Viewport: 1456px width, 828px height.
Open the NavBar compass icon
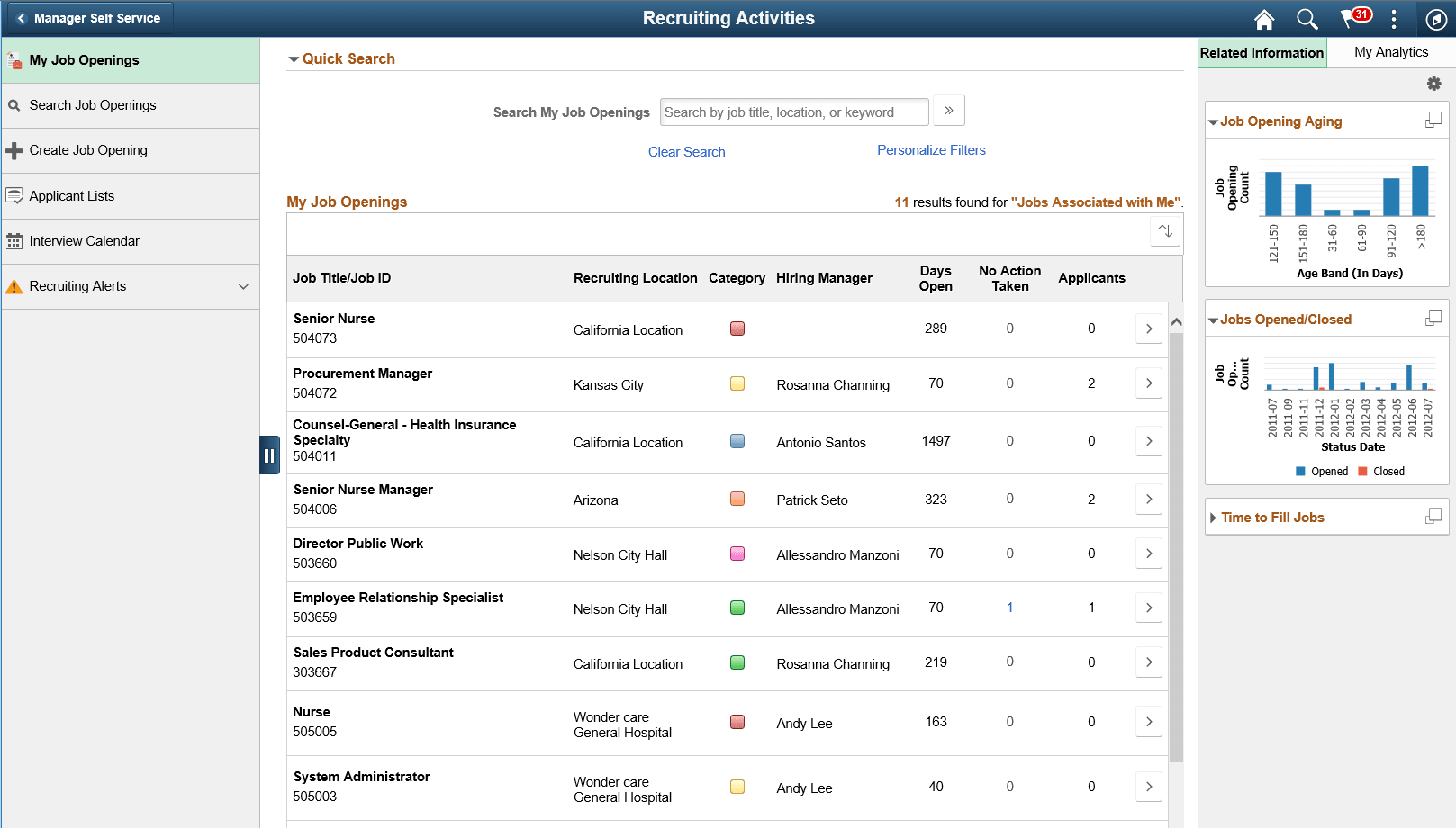[1436, 18]
